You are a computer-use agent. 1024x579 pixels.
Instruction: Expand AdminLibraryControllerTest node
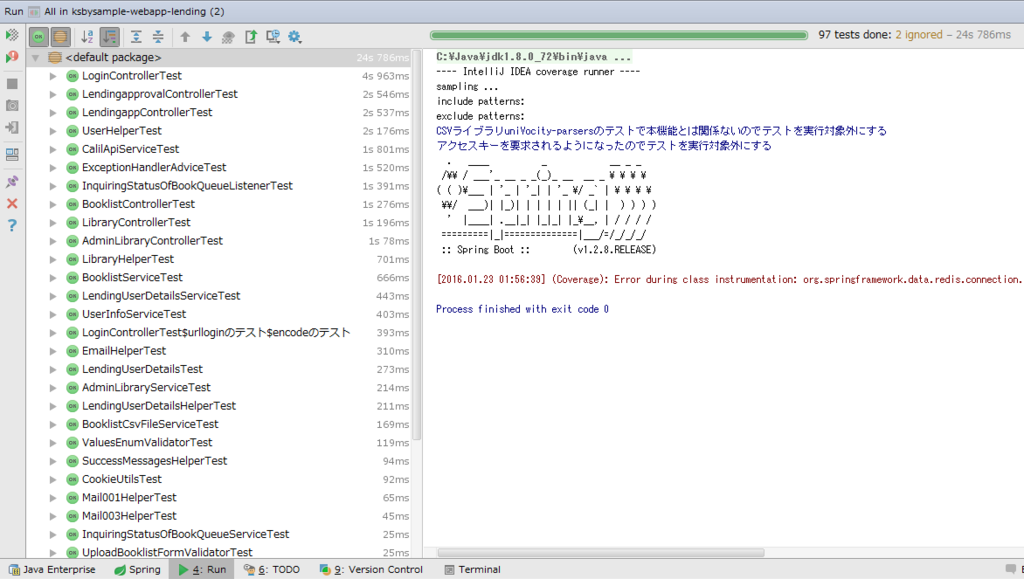point(53,241)
